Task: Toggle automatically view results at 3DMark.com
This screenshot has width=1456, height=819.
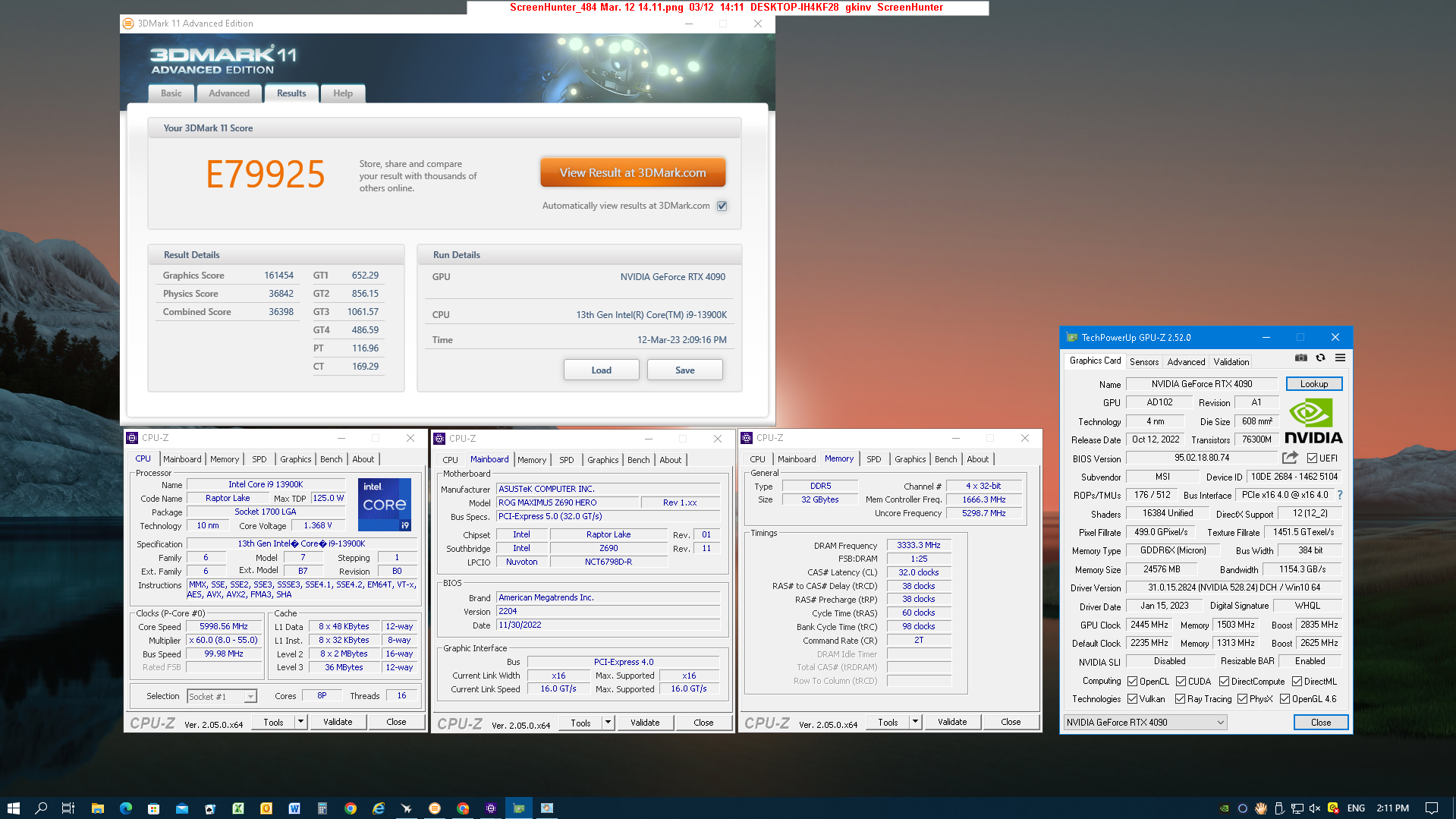Action: [x=722, y=206]
